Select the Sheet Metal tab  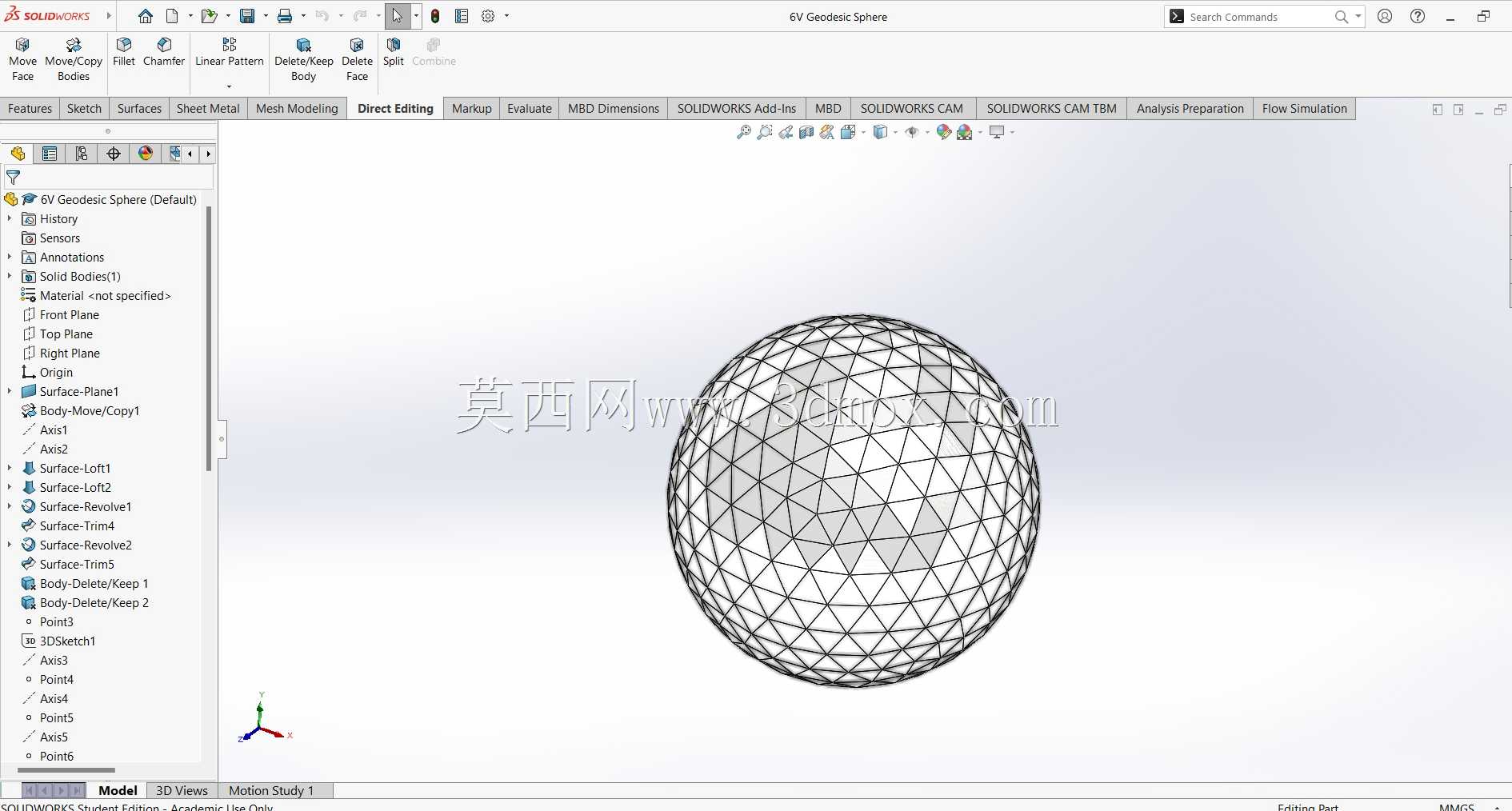click(x=208, y=109)
